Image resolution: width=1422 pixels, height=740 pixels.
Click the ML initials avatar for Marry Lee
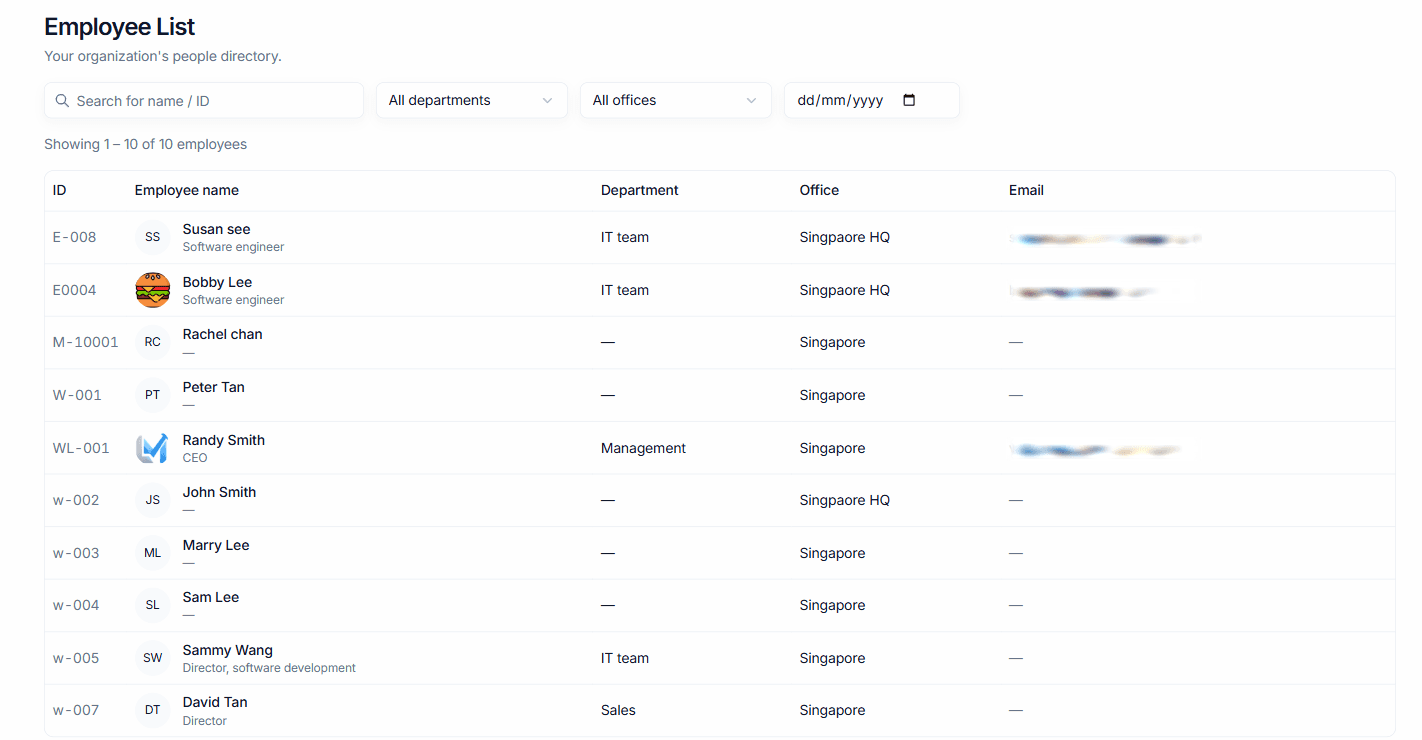pyautogui.click(x=153, y=553)
